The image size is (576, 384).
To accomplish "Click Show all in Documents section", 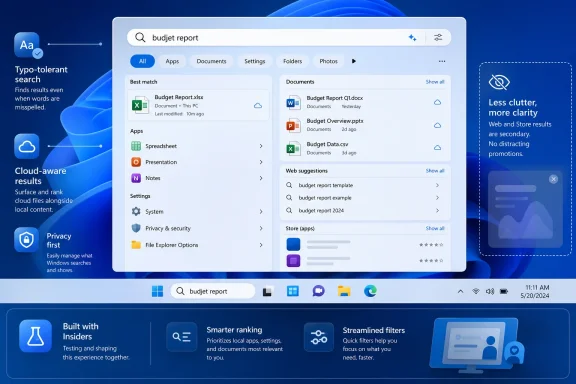I will click(435, 82).
